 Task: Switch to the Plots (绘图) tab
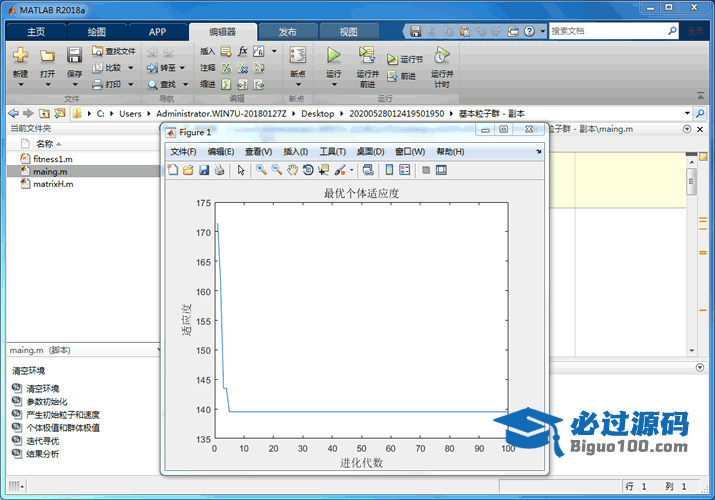[96, 32]
